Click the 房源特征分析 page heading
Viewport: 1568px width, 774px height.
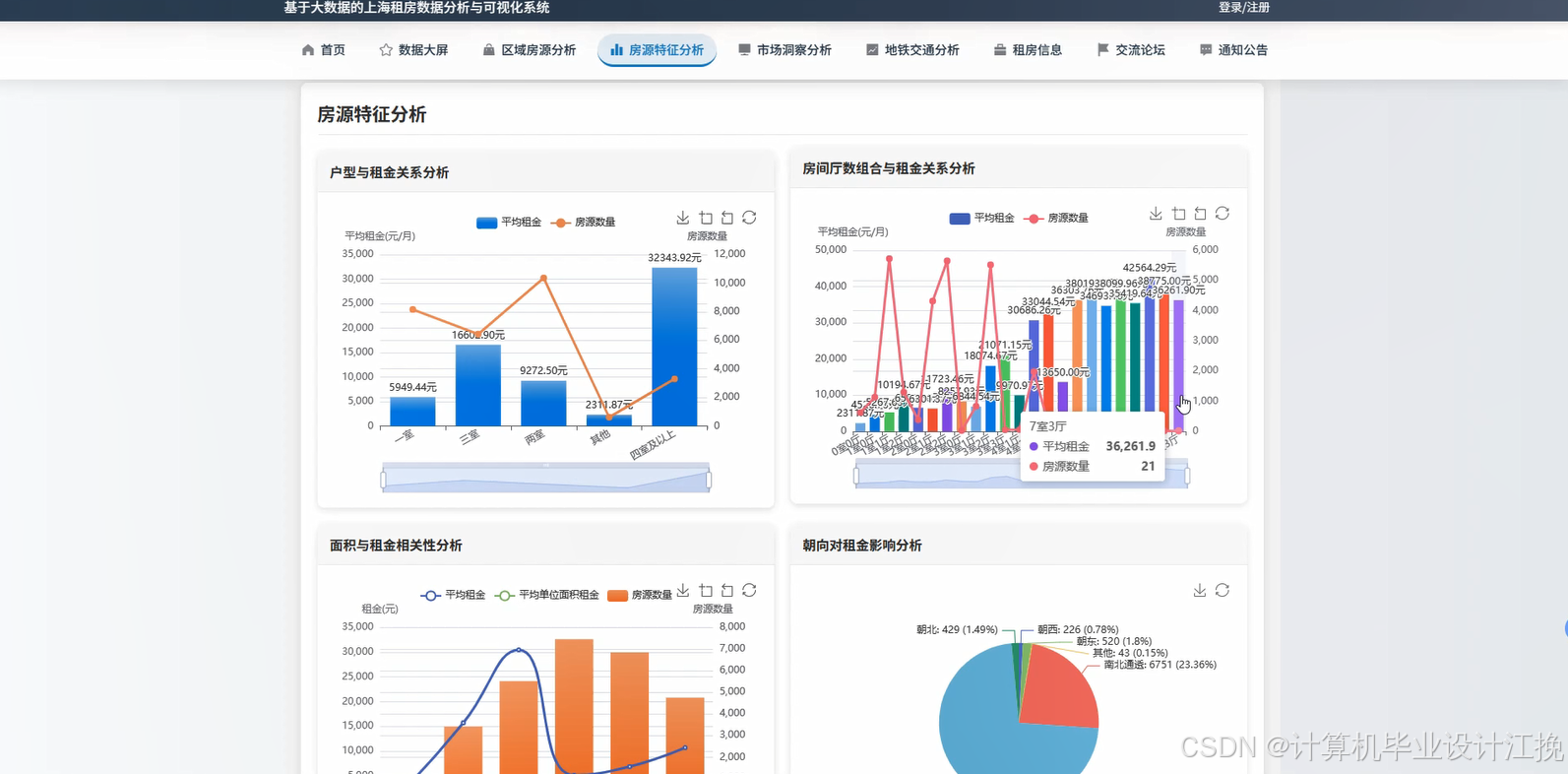coord(372,114)
